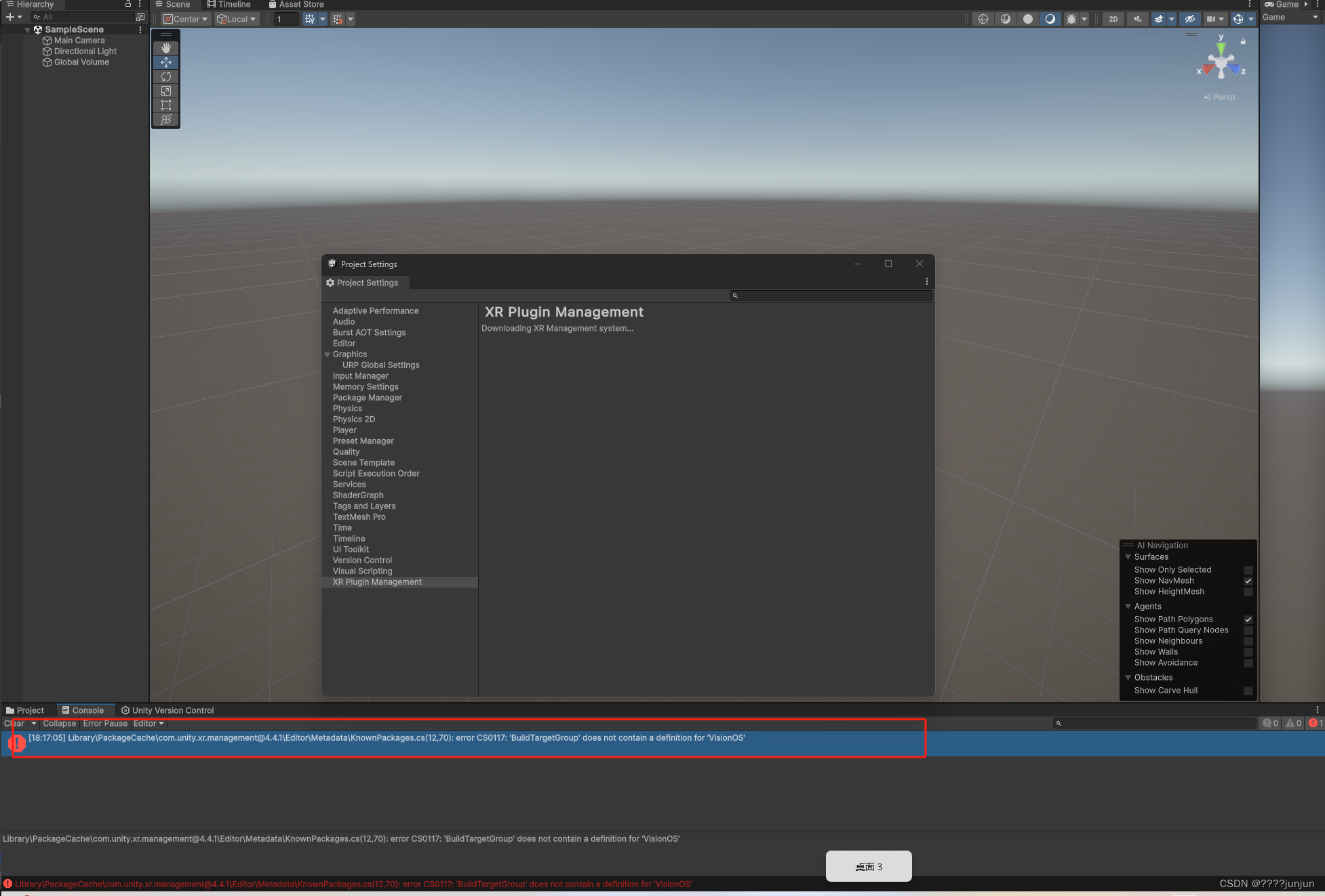This screenshot has height=896, width=1325.
Task: Collapse the Agents section in AI Navigation
Action: 1128,606
